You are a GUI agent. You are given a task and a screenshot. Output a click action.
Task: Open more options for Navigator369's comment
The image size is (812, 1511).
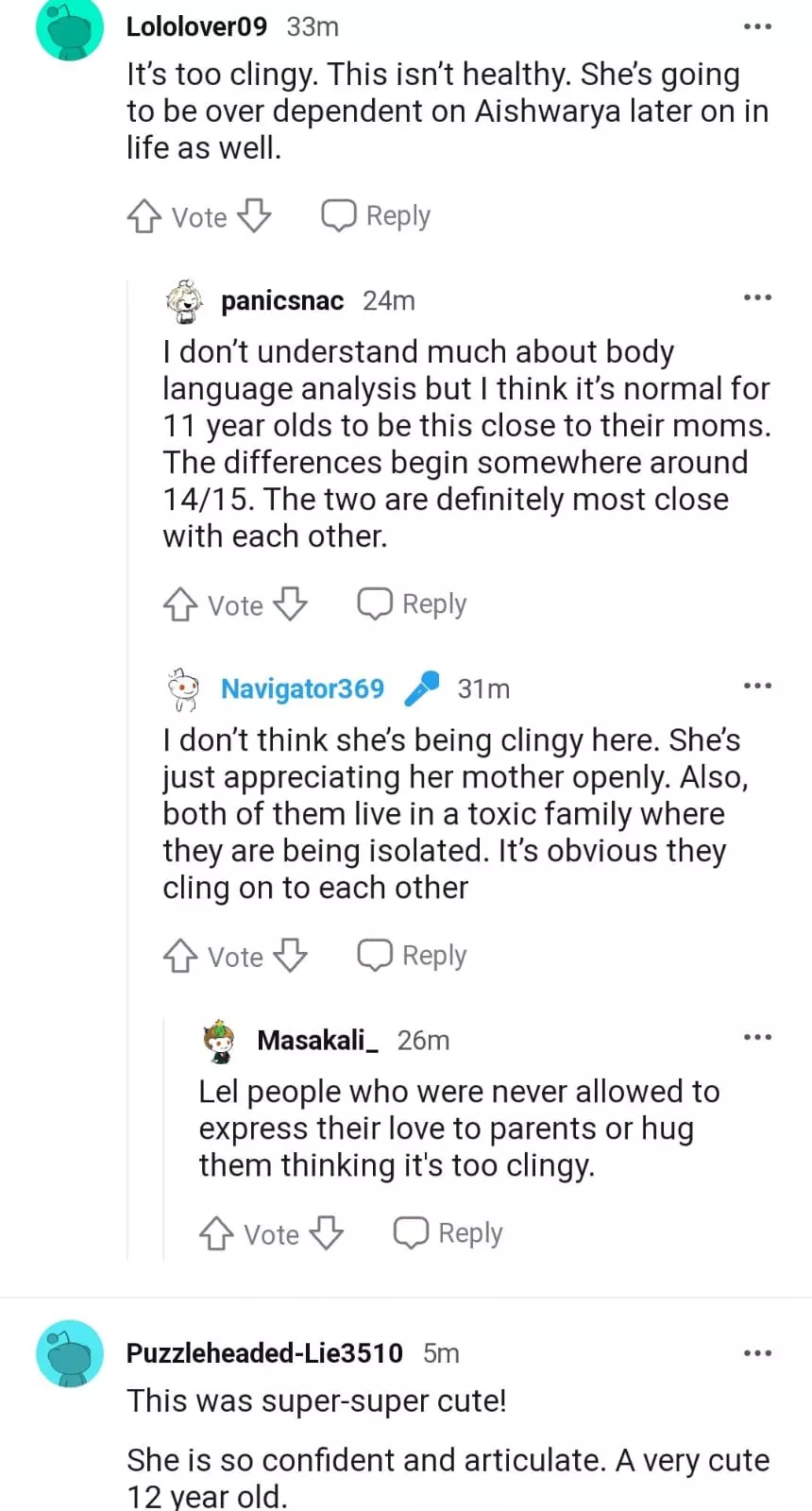point(757,687)
